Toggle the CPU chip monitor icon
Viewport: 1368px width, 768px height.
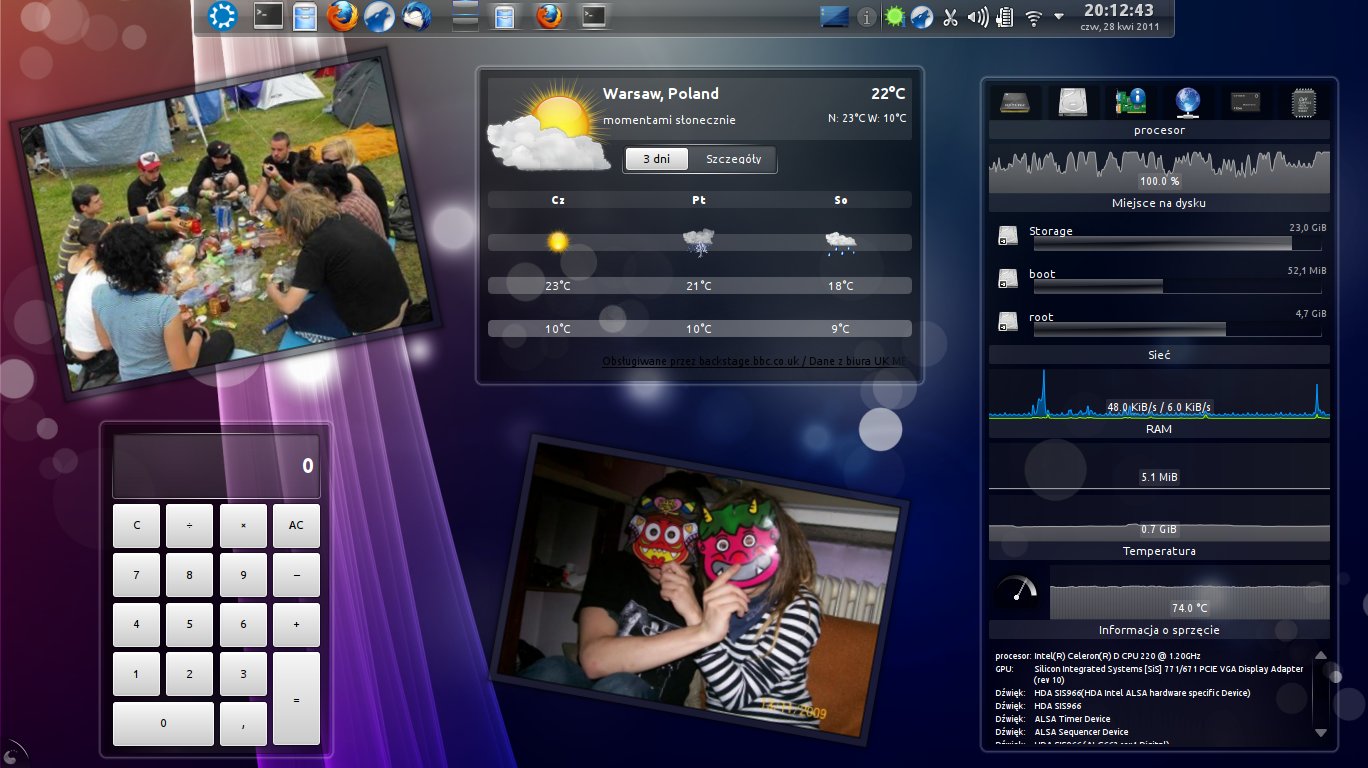1303,102
